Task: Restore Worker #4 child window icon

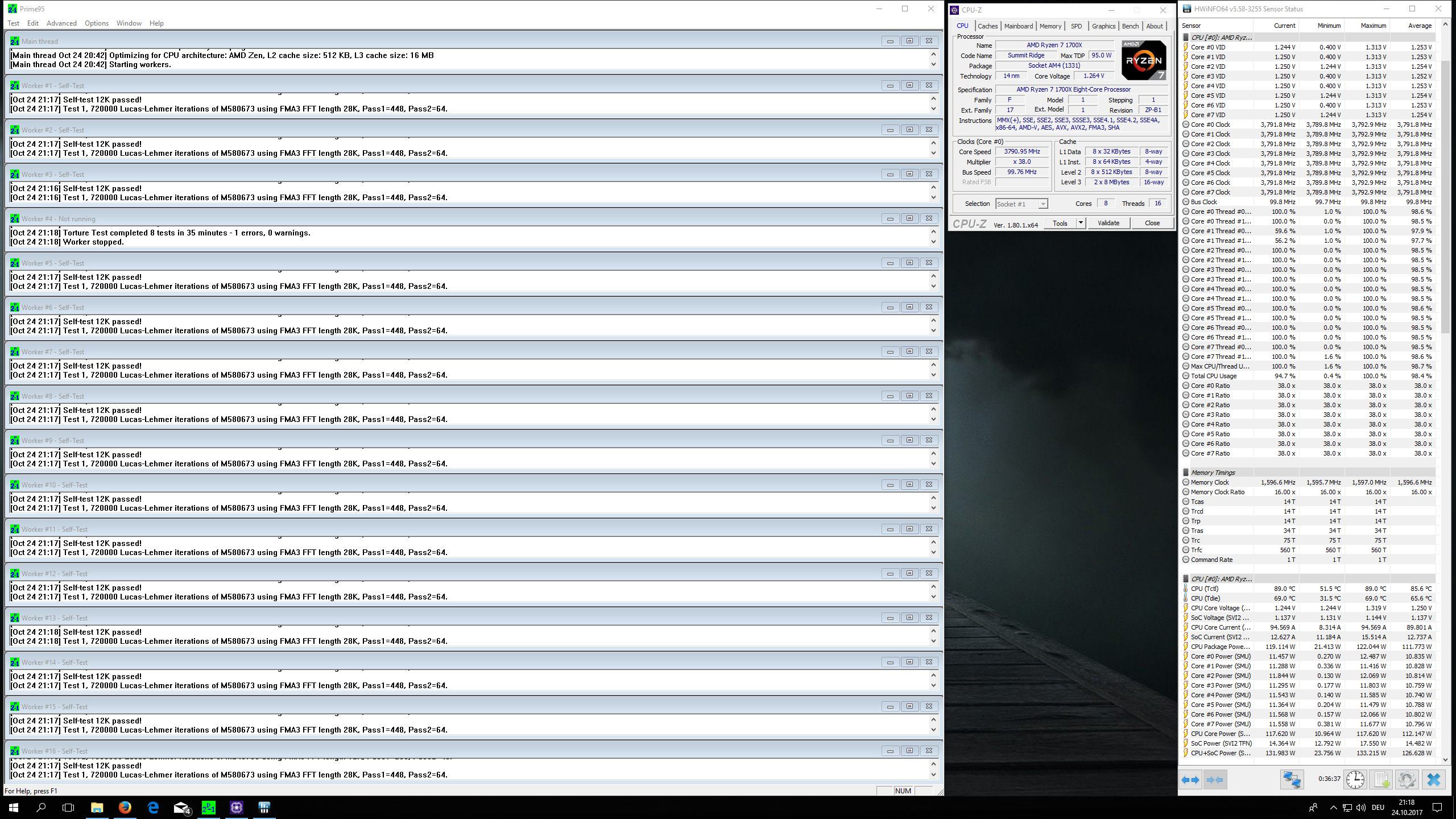Action: pyautogui.click(x=909, y=218)
